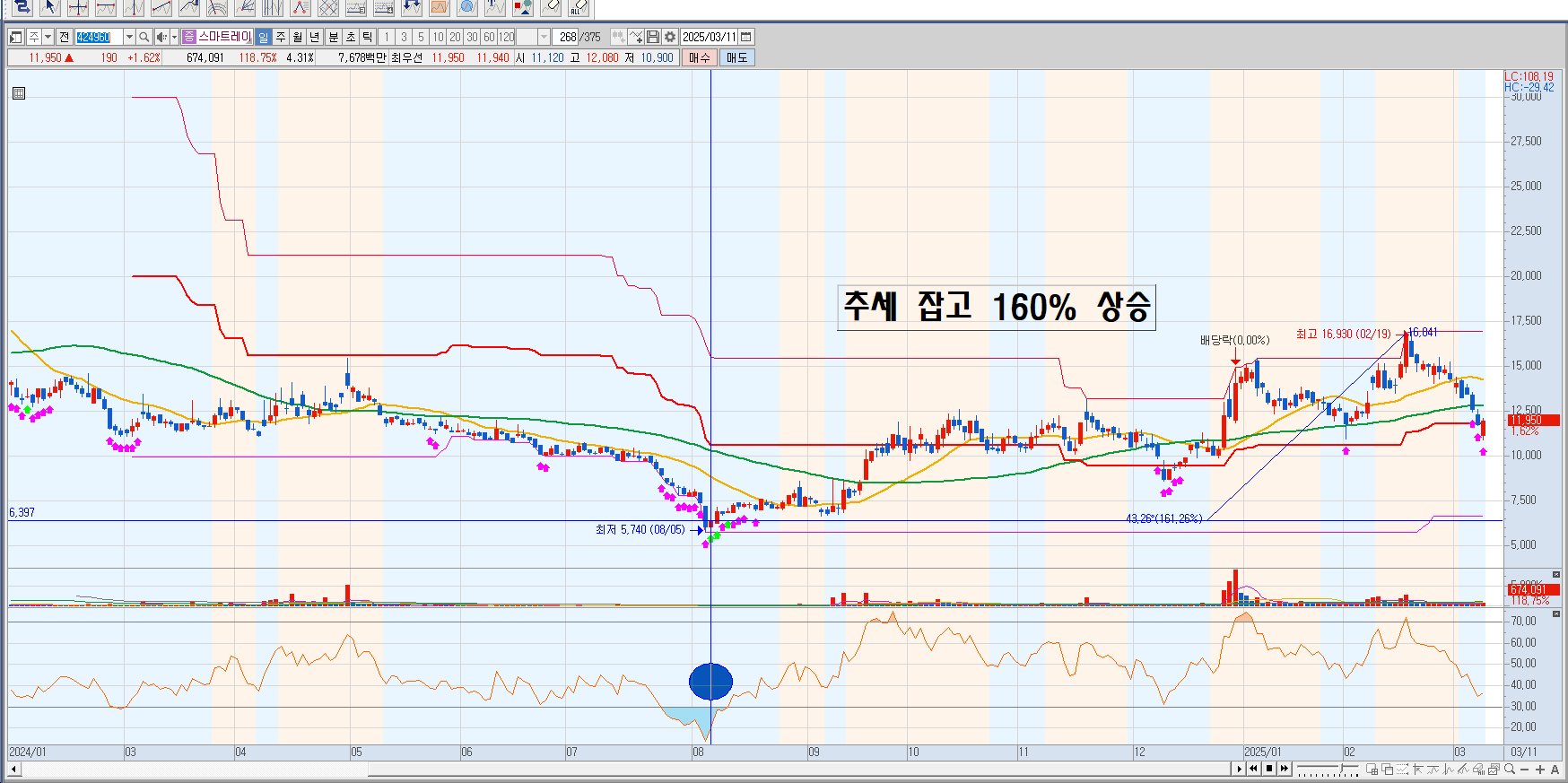Select the arrow pointer tool
The width and height of the screenshot is (1568, 783).
click(50, 7)
